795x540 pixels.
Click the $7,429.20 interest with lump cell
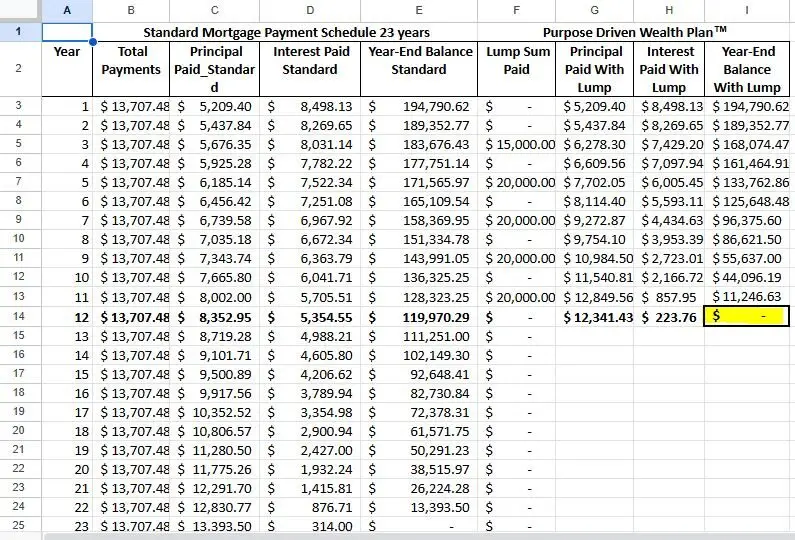pos(669,145)
